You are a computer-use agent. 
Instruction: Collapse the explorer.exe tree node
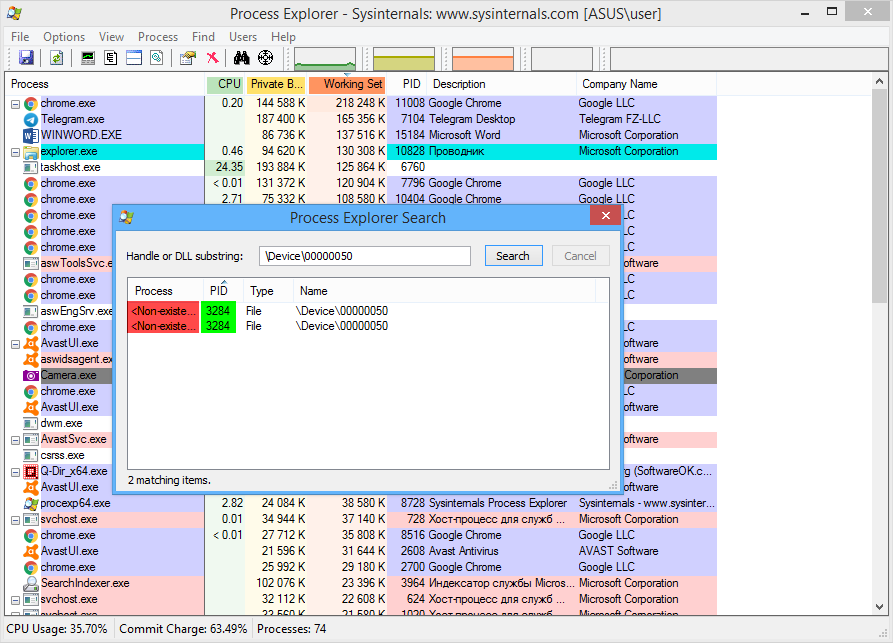click(15, 152)
